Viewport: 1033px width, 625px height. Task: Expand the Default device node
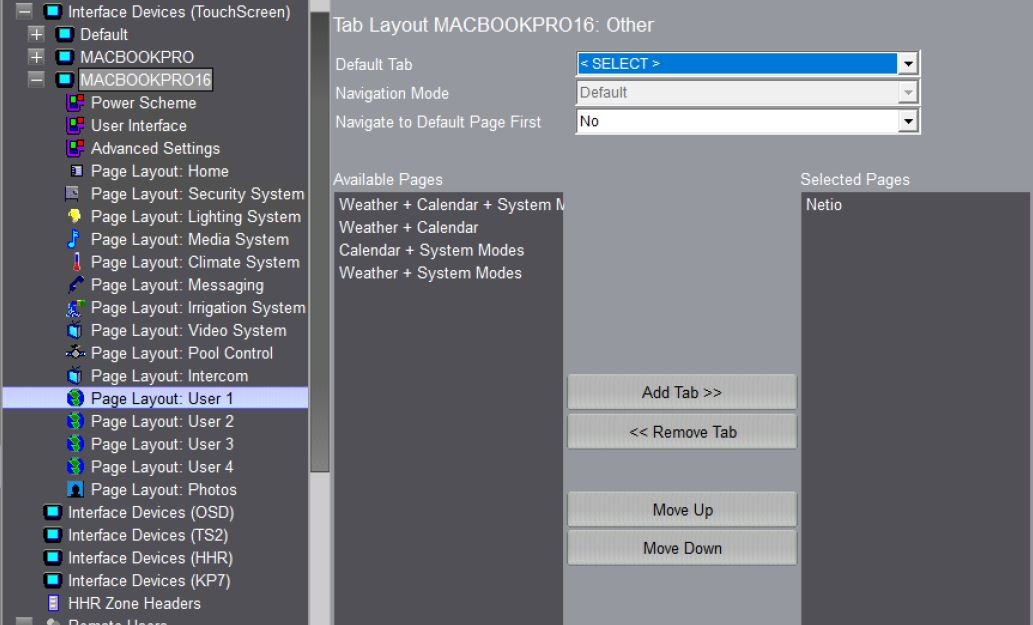[x=36, y=34]
